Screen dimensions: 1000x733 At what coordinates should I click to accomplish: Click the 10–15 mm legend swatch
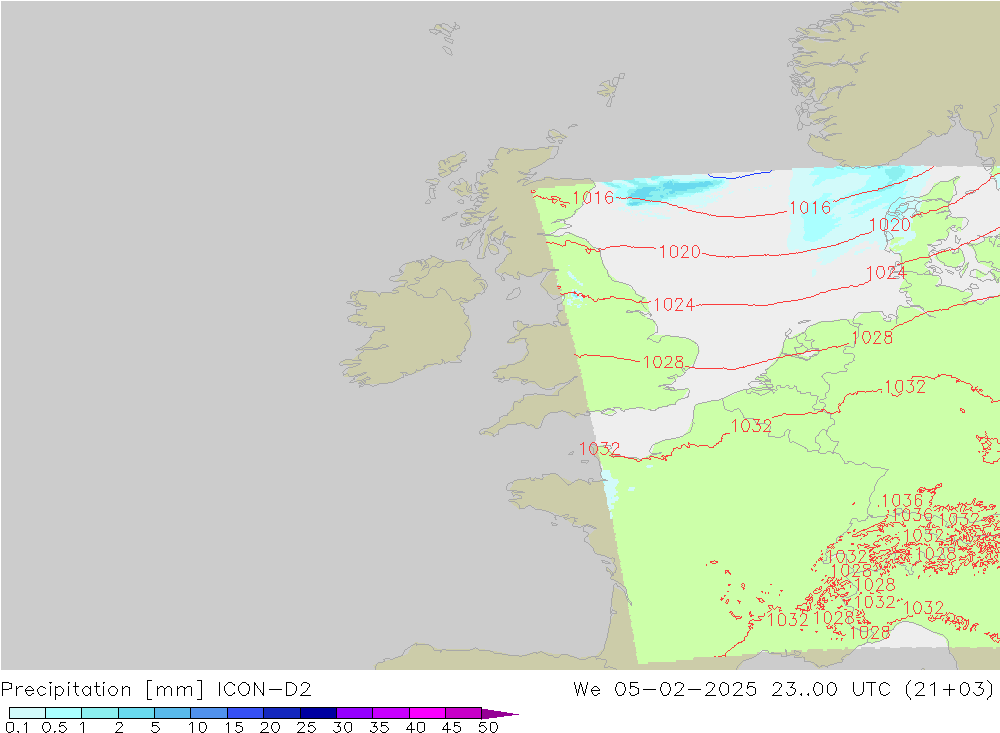(209, 713)
